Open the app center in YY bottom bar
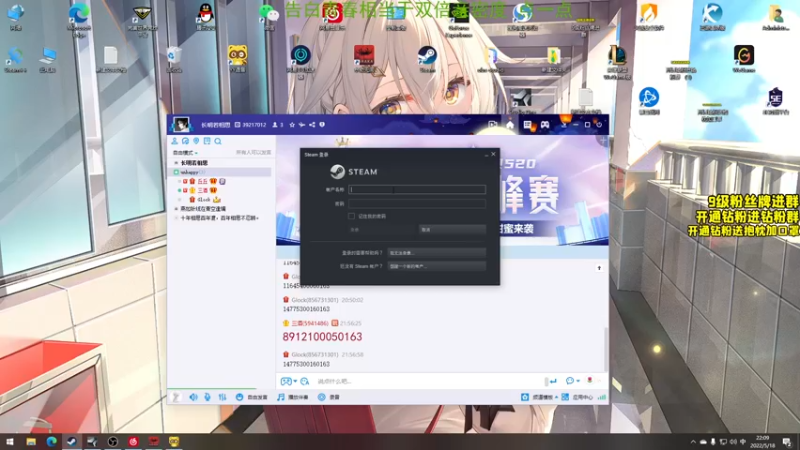This screenshot has height=450, width=800. tap(577, 397)
